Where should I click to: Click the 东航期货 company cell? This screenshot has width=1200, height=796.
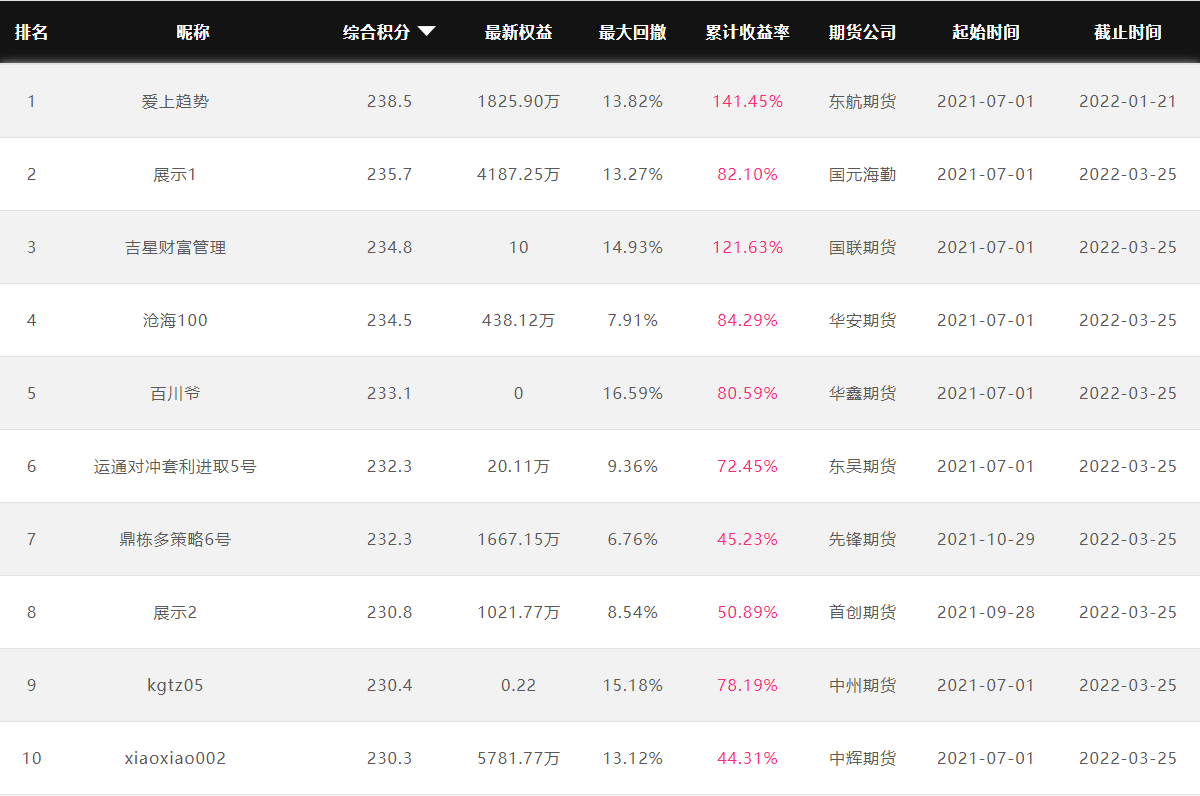point(862,101)
